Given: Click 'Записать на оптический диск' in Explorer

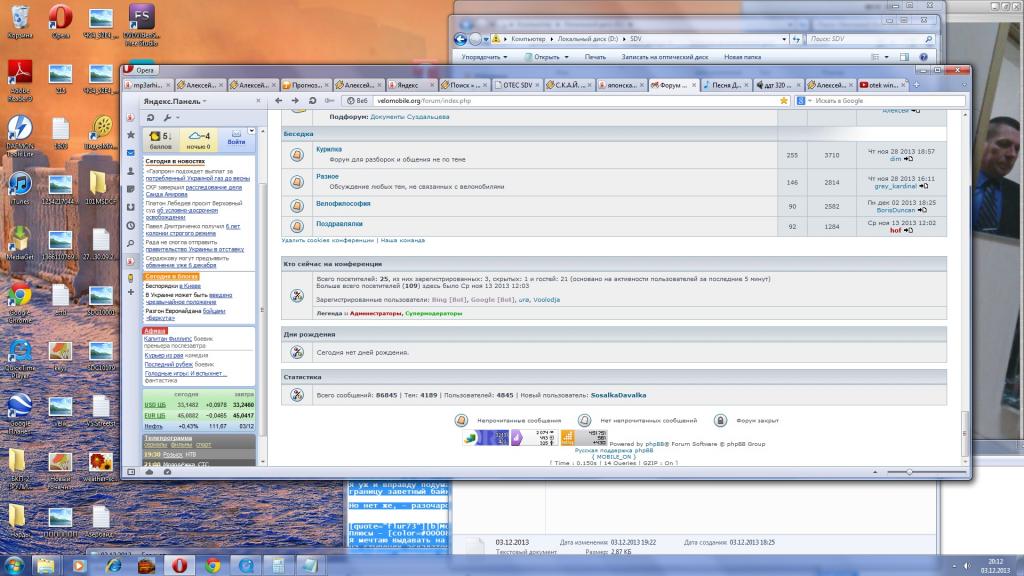Looking at the screenshot, I should click(x=664, y=57).
